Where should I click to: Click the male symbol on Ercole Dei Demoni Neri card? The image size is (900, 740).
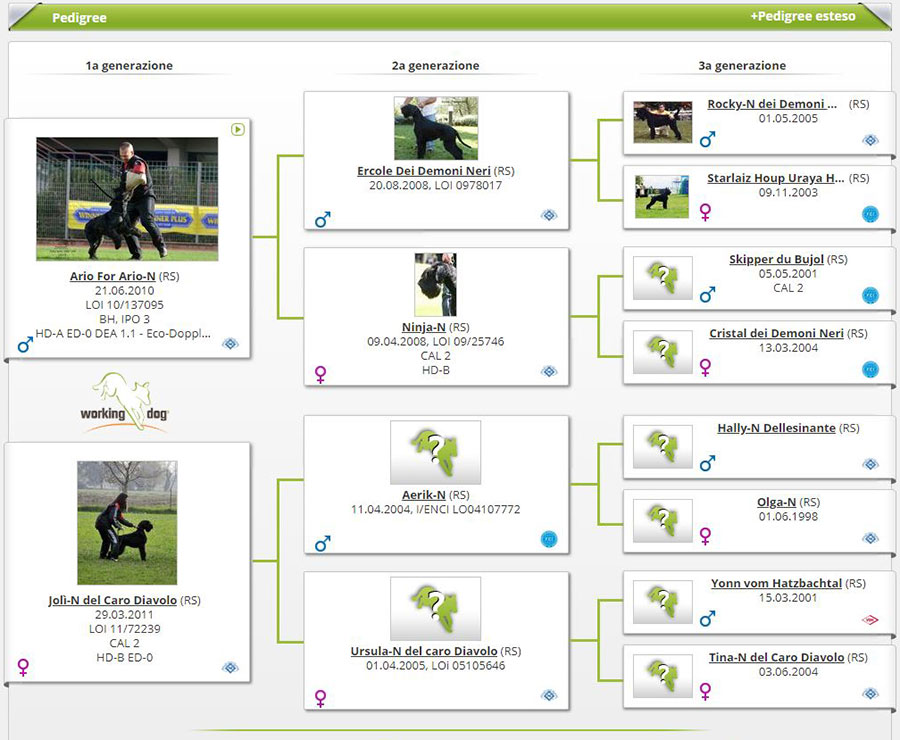[x=323, y=219]
